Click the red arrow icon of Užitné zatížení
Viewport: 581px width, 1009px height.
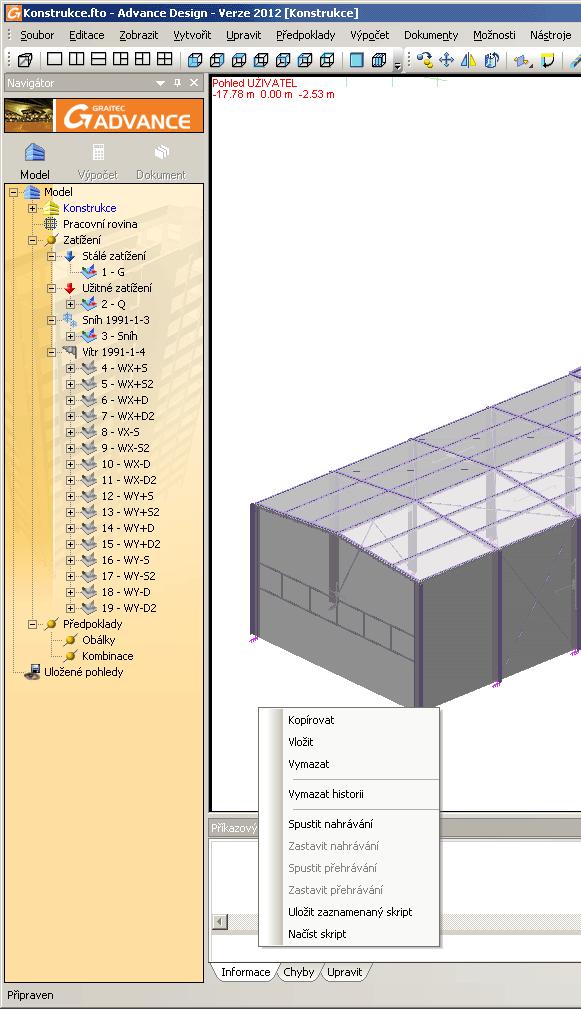70,288
